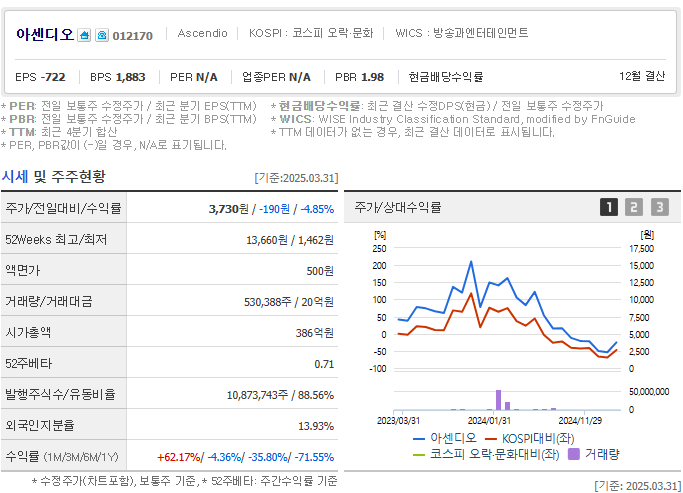Viewport: 683px width, 493px height.
Task: Open the homepage icon next to 아센디오
Action: pyautogui.click(x=84, y=35)
